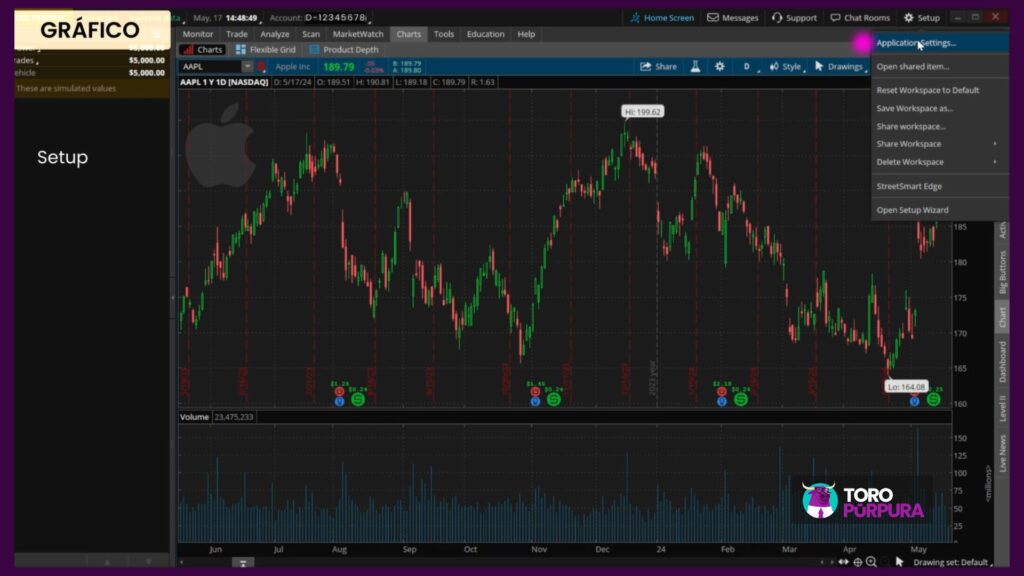Click the chart scroll-to-bottom arrow icon
The height and width of the screenshot is (576, 1024).
pyautogui.click(x=243, y=563)
